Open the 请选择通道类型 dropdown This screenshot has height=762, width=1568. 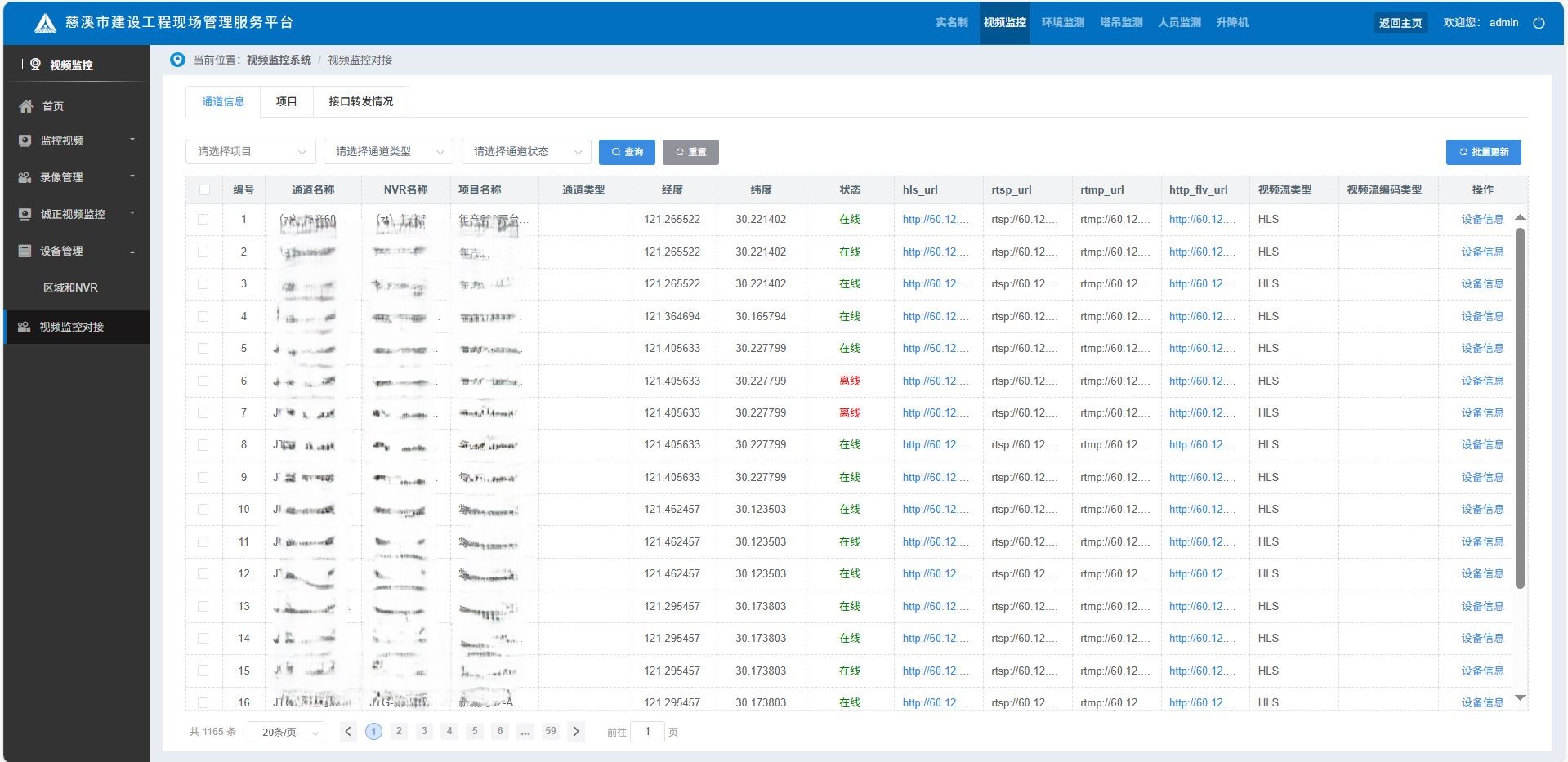tap(388, 152)
